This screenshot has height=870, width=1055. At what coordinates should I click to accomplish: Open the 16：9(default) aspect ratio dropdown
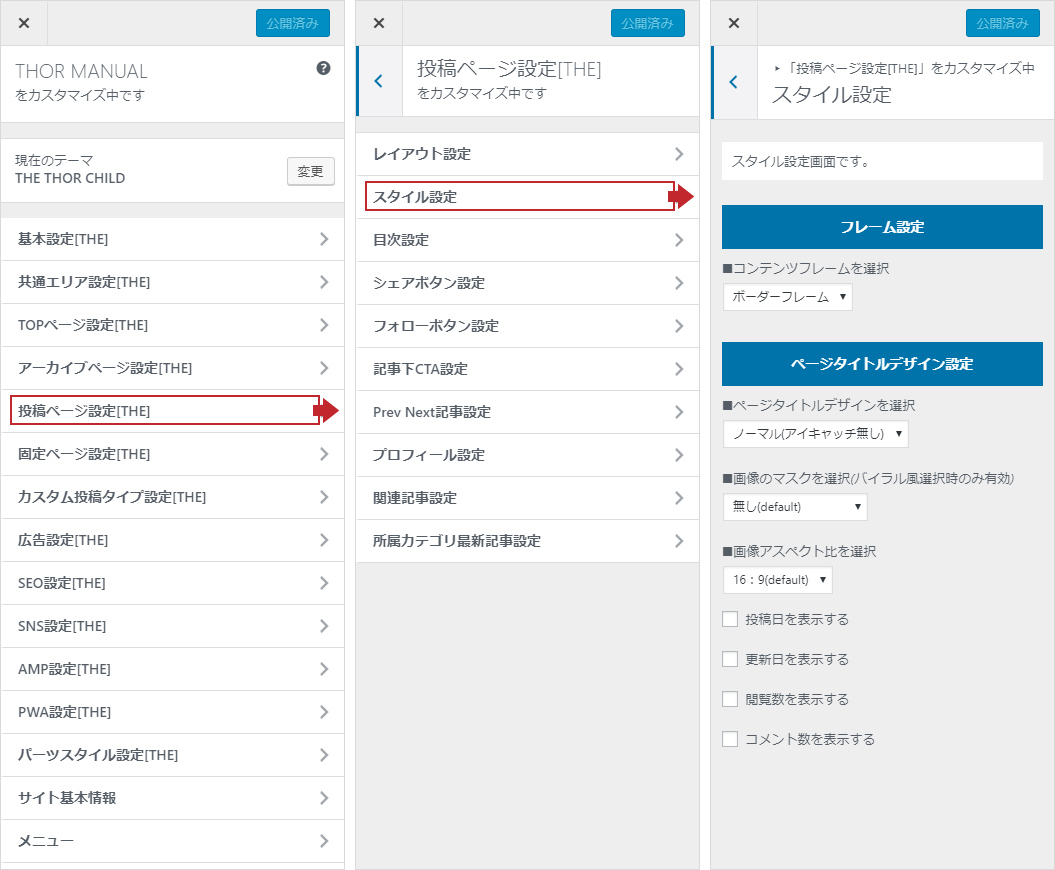pos(777,580)
